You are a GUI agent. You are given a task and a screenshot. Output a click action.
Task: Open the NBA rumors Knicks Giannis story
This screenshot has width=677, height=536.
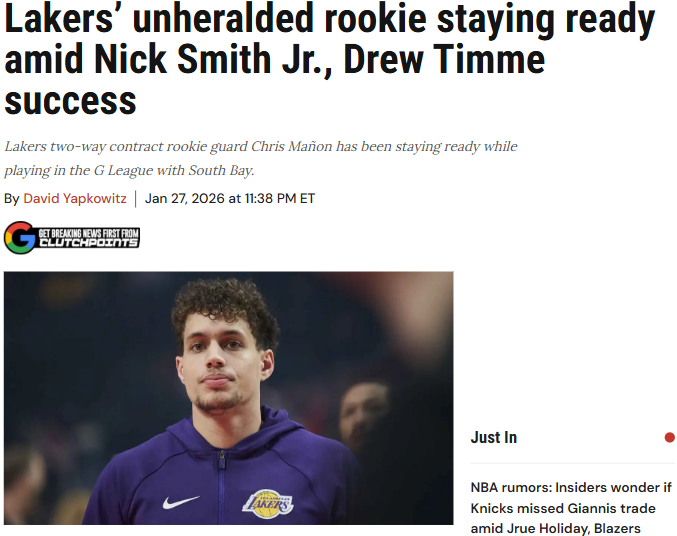pyautogui.click(x=571, y=508)
